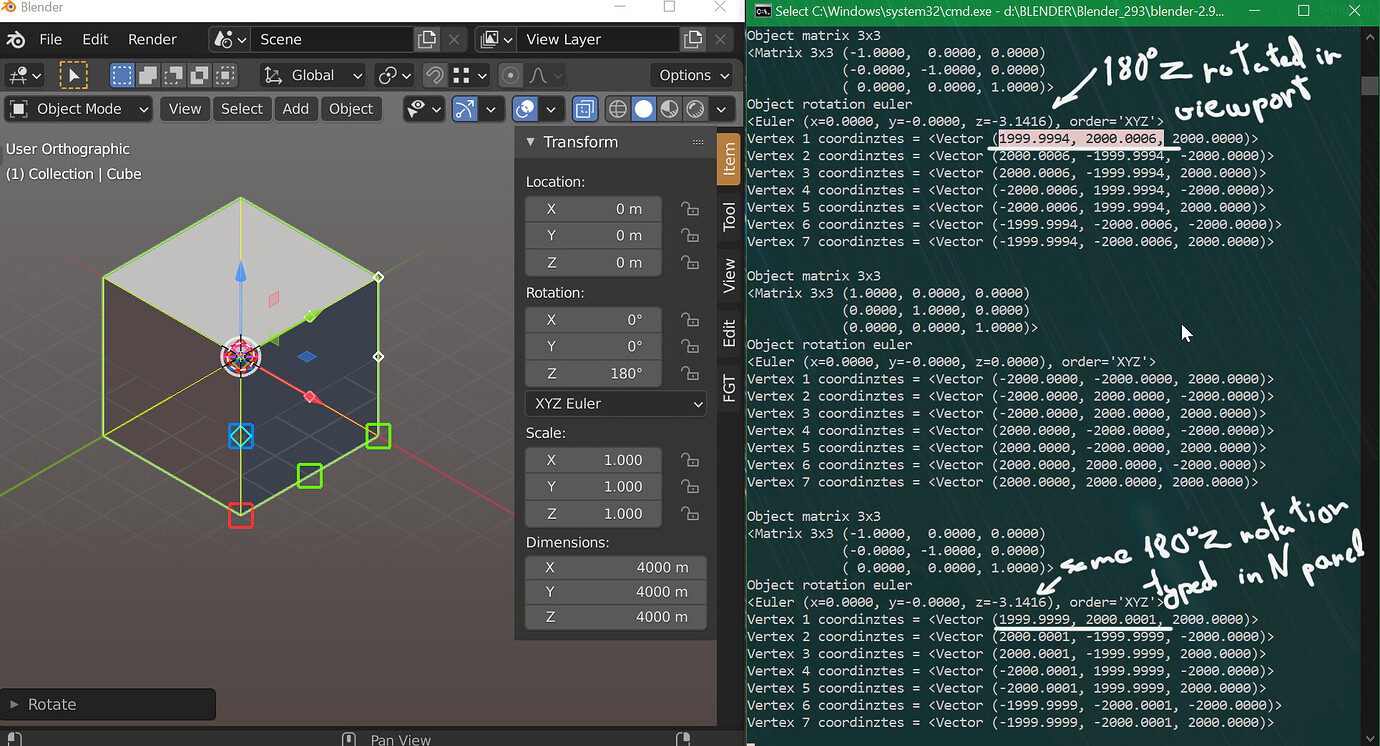Screen dimensions: 1380x746
Task: Collapse the Transform panel
Action: click(530, 142)
